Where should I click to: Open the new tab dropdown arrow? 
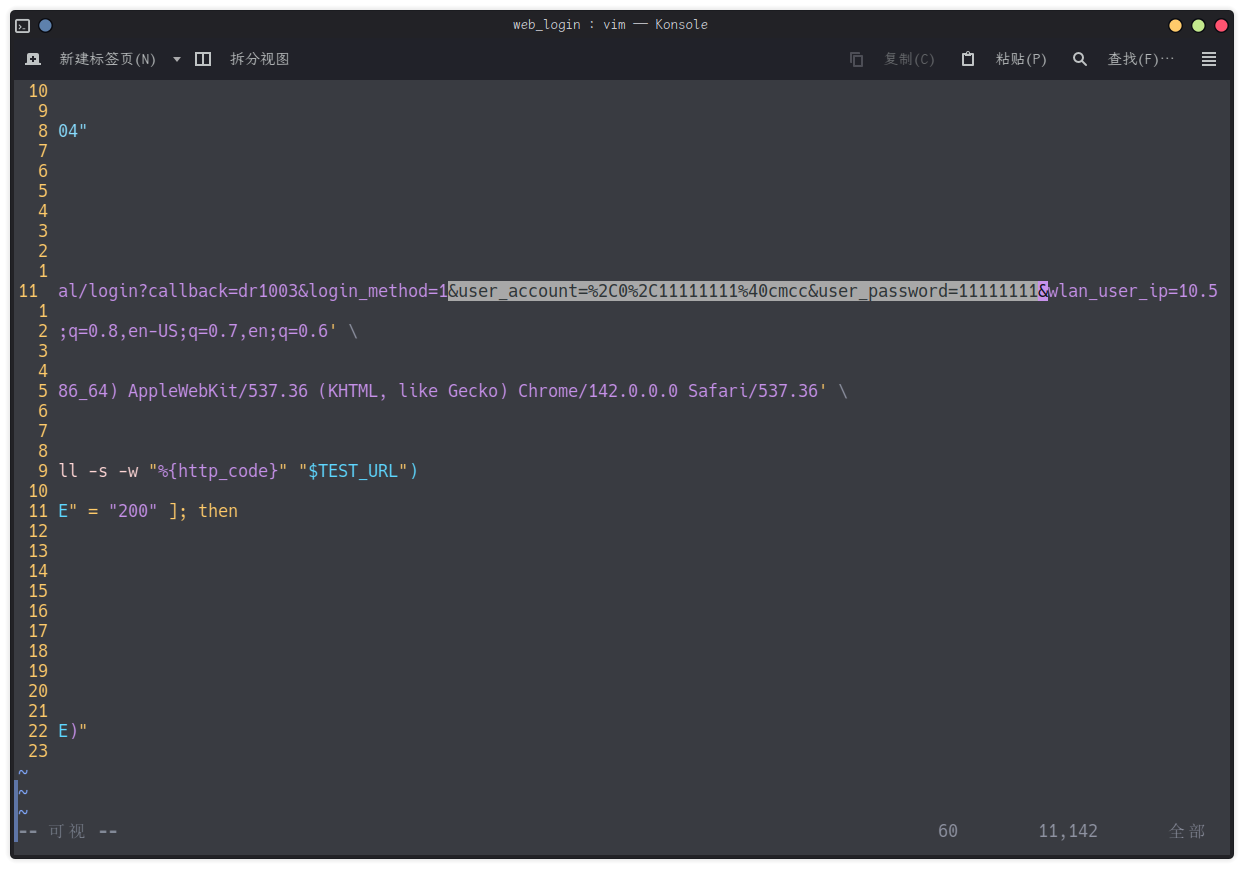(177, 59)
